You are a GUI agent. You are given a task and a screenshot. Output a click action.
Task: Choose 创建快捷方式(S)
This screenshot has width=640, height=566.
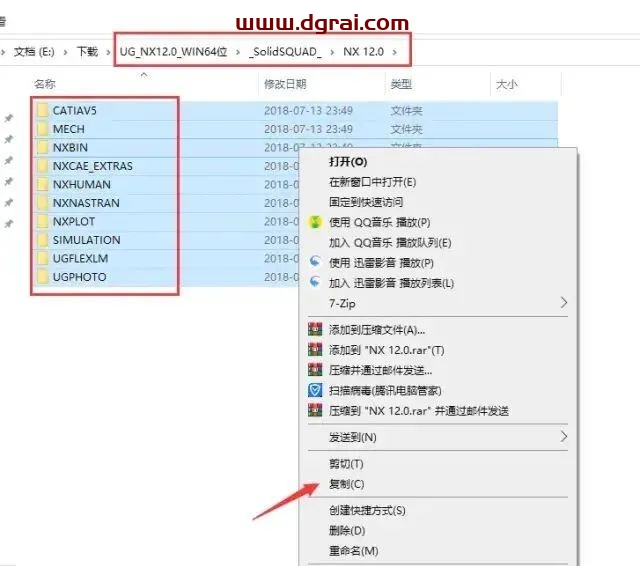[367, 511]
